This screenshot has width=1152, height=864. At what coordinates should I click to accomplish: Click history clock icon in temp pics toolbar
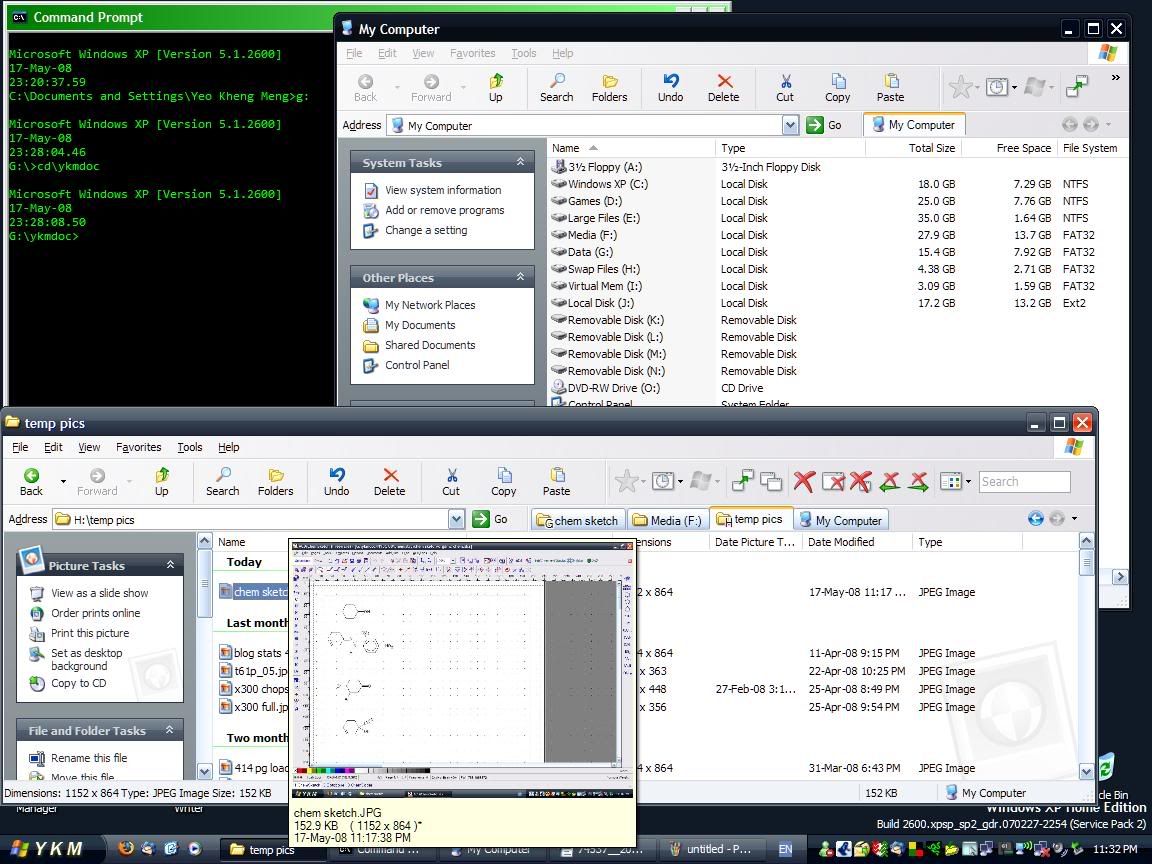(x=663, y=481)
